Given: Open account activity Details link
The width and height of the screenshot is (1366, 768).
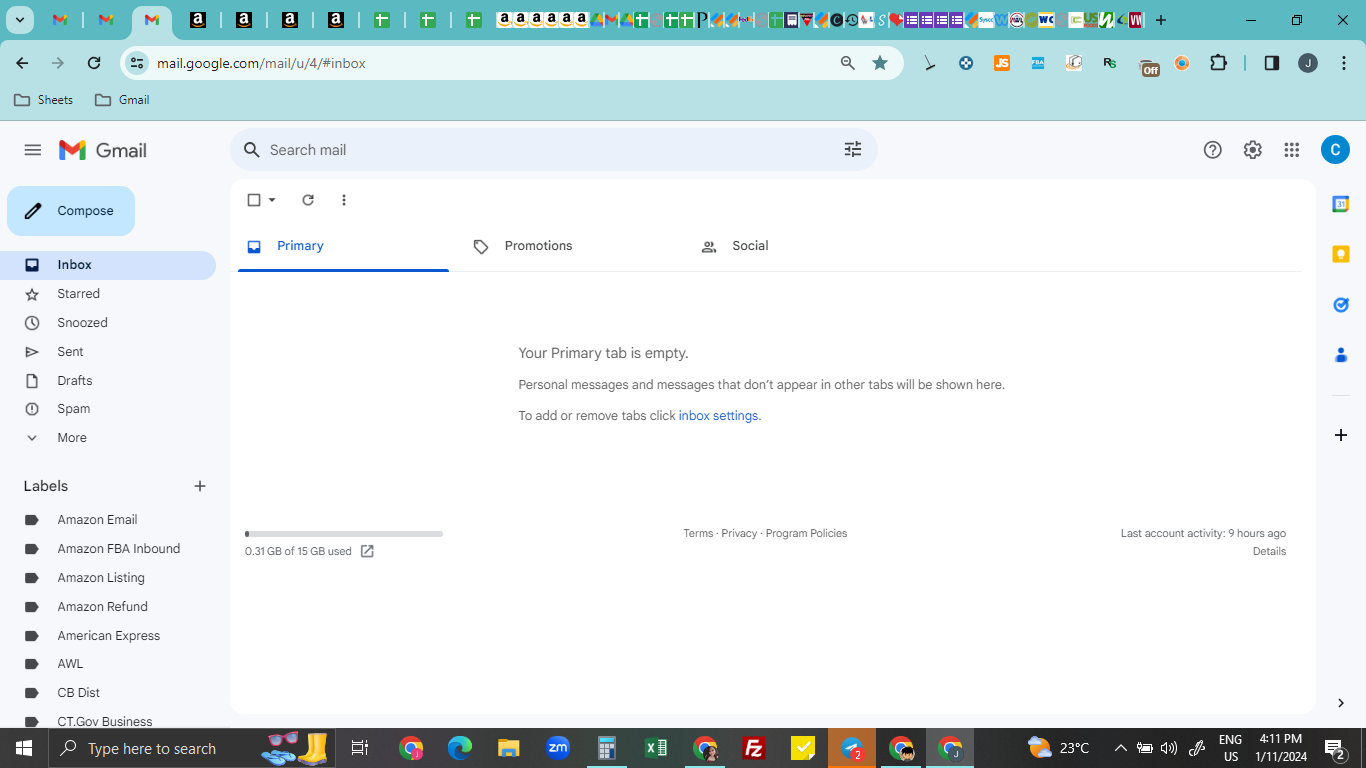Looking at the screenshot, I should [1269, 552].
